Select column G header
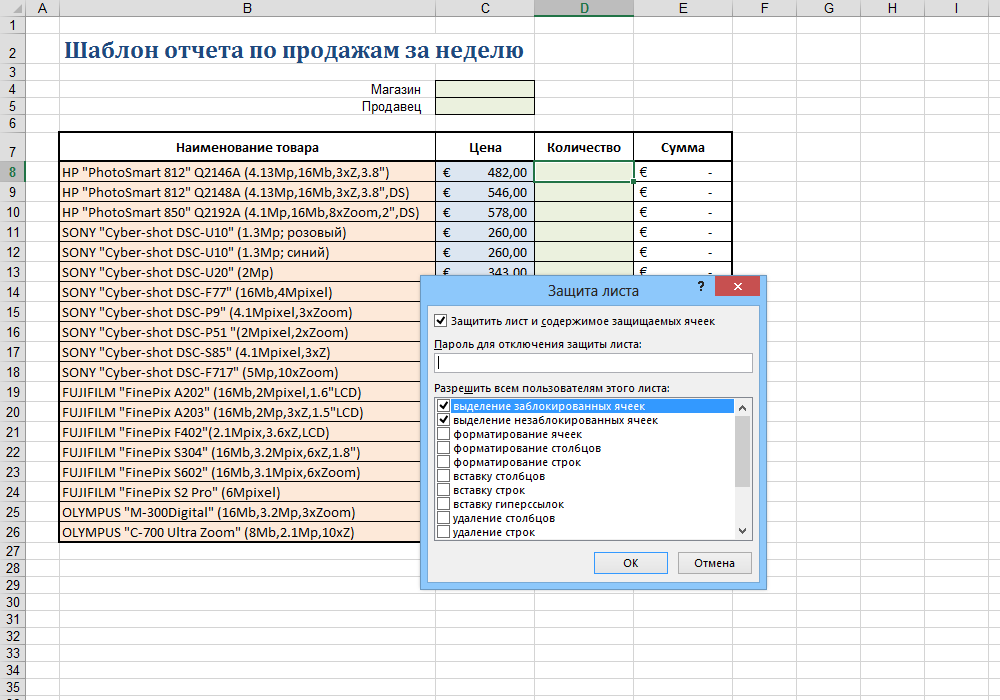This screenshot has width=1000, height=700. [828, 8]
